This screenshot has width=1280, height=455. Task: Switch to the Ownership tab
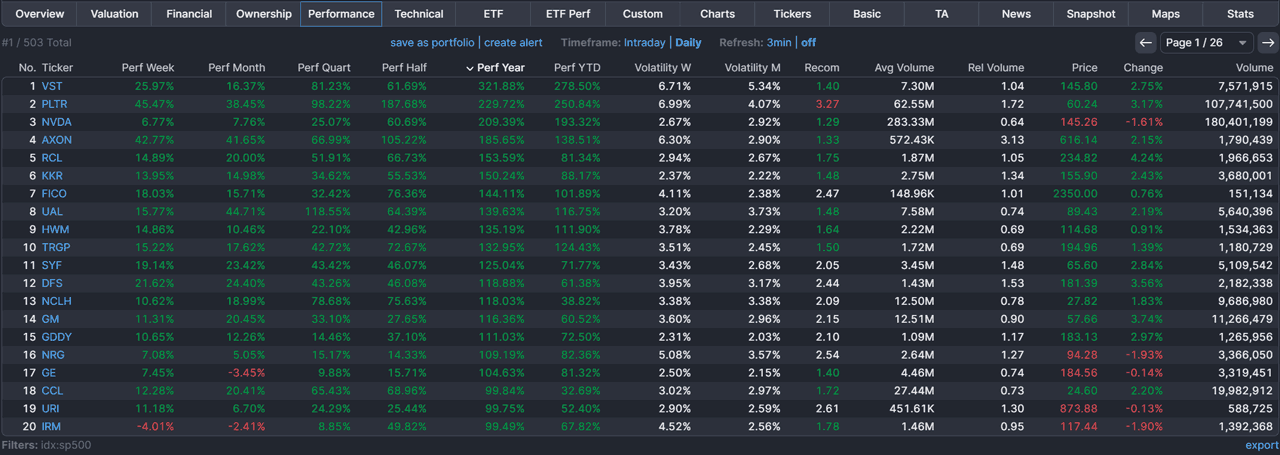point(264,14)
